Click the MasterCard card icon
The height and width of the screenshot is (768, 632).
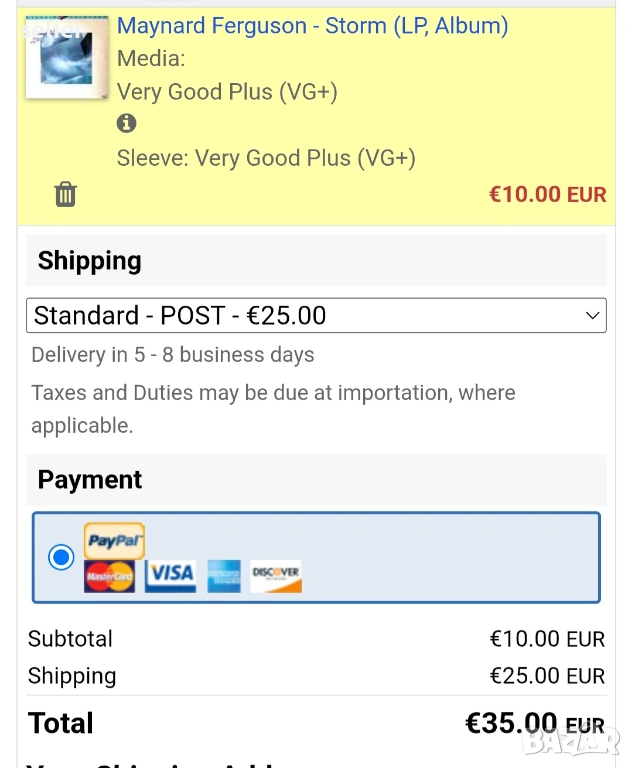click(x=109, y=576)
